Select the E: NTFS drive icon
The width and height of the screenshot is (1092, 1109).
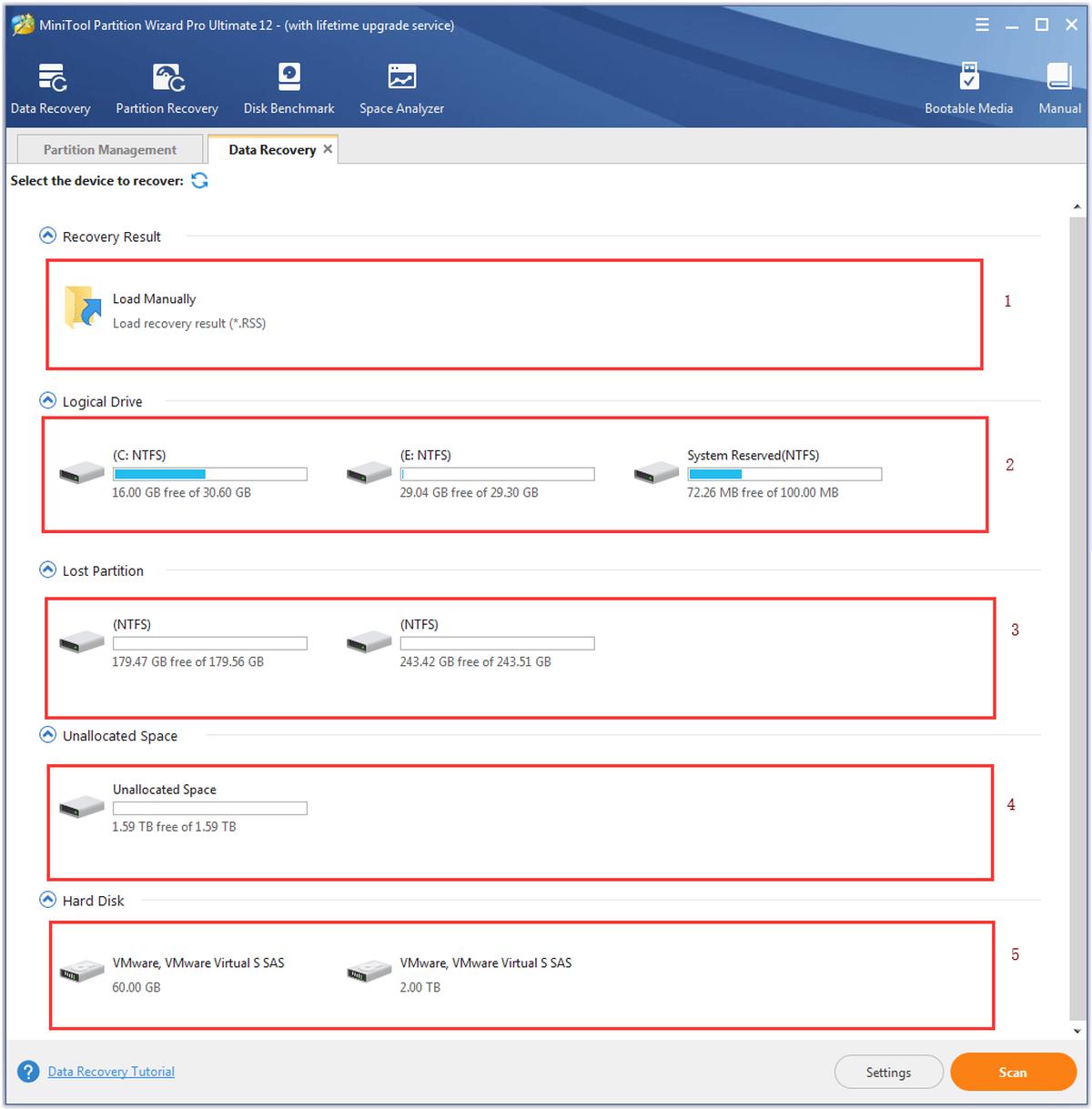pos(369,472)
